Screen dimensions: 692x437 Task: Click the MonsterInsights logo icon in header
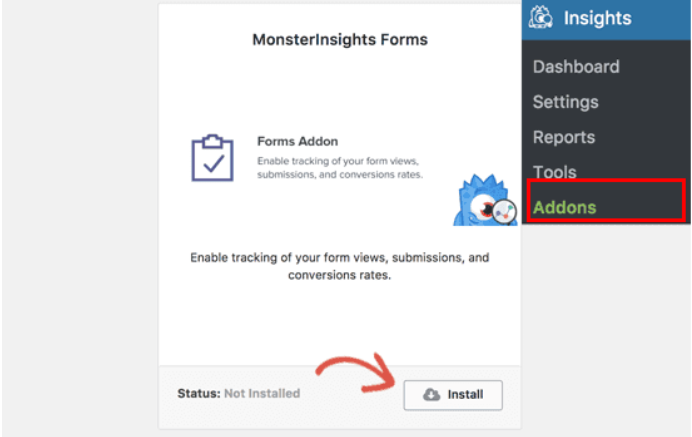tap(541, 17)
